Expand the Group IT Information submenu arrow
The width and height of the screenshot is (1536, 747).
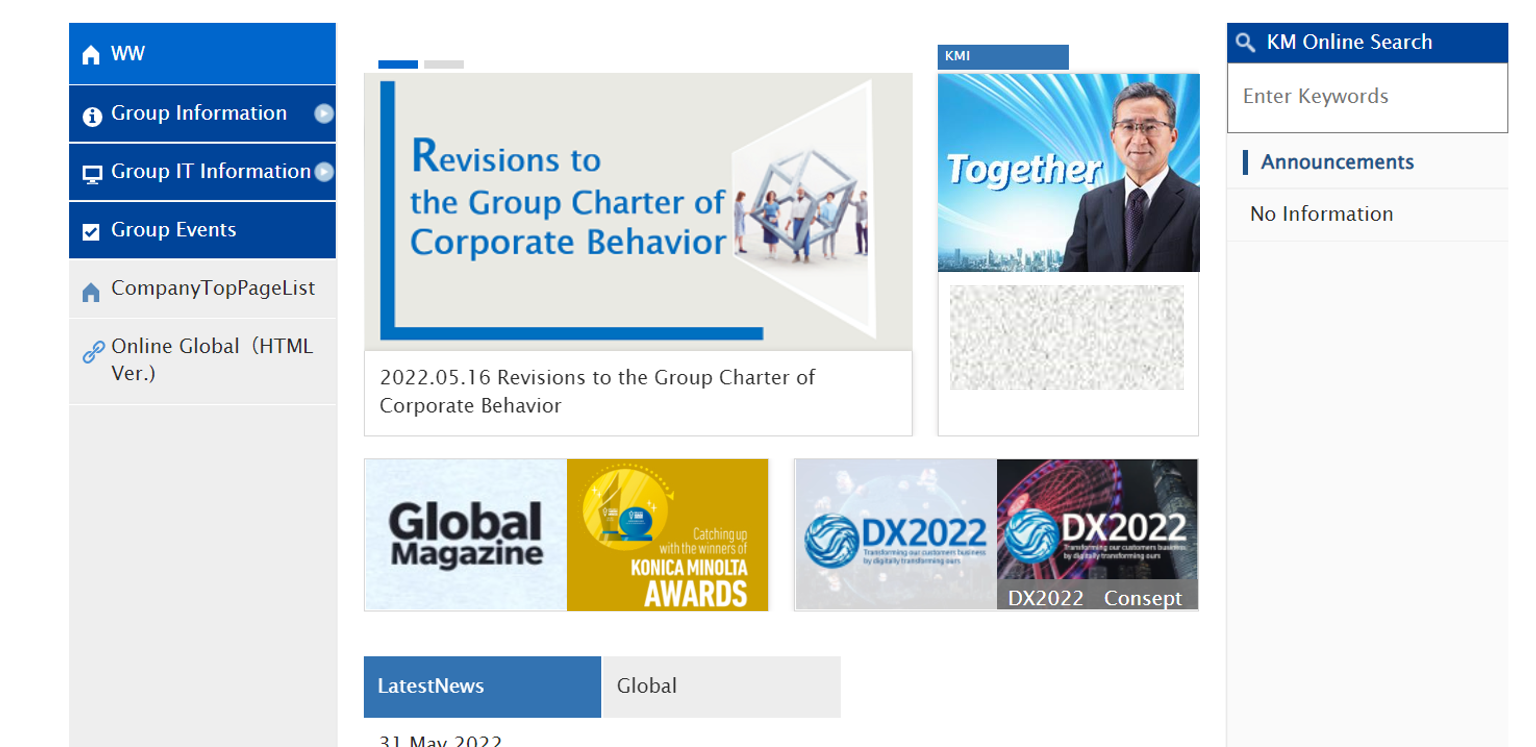pyautogui.click(x=324, y=172)
